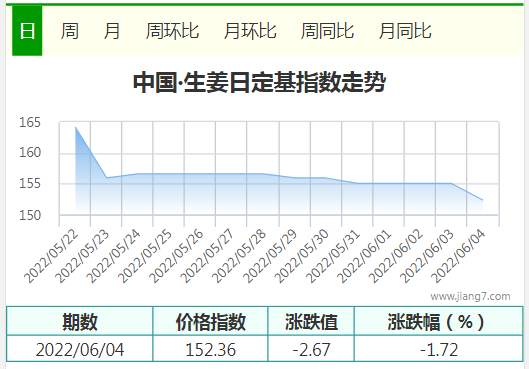Click the 期数 column header
Image resolution: width=529 pixels, height=369 pixels.
coord(80,321)
